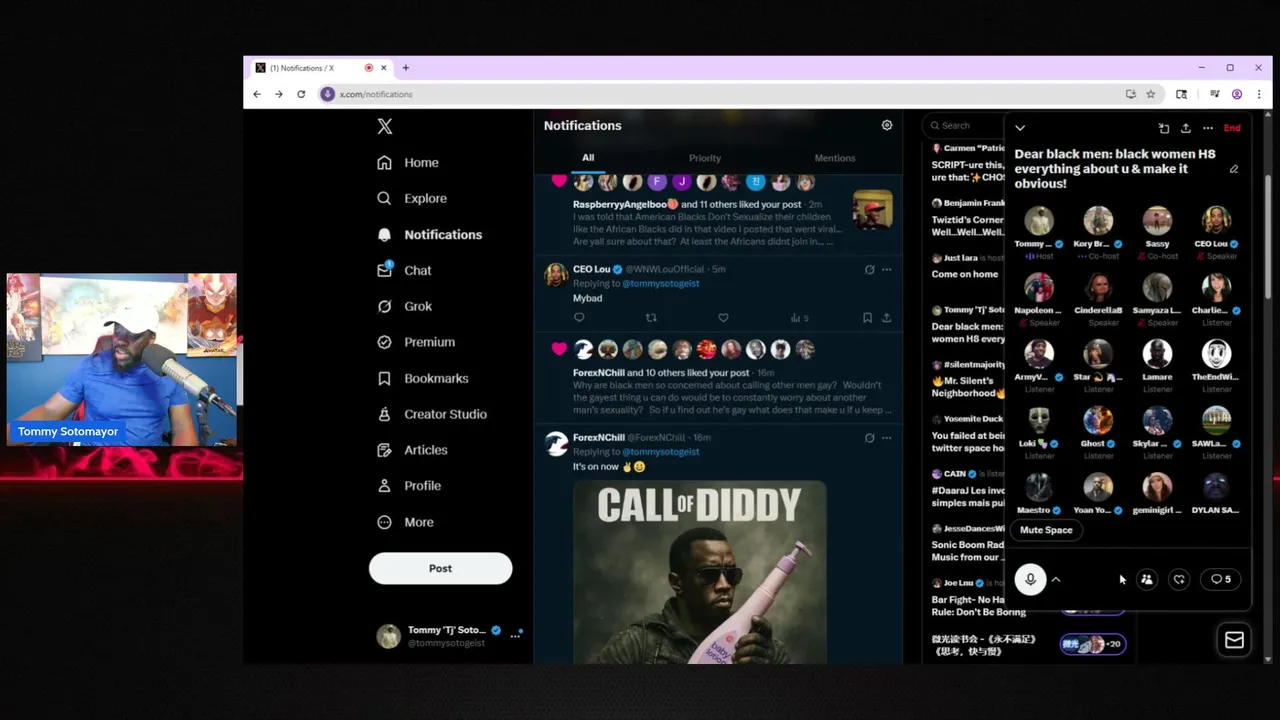Open the Messages envelope icon
The height and width of the screenshot is (720, 1280).
click(1234, 640)
